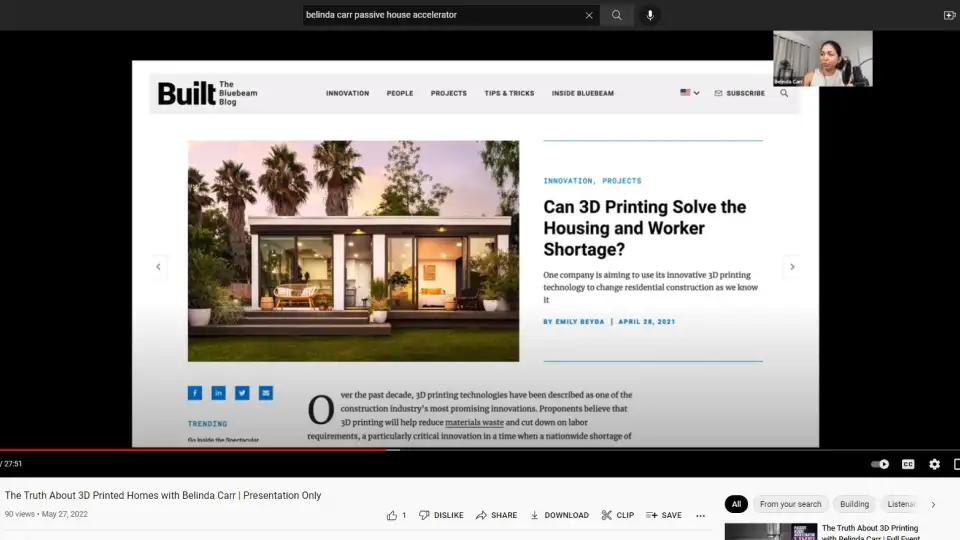Clear the search box text

click(x=589, y=15)
